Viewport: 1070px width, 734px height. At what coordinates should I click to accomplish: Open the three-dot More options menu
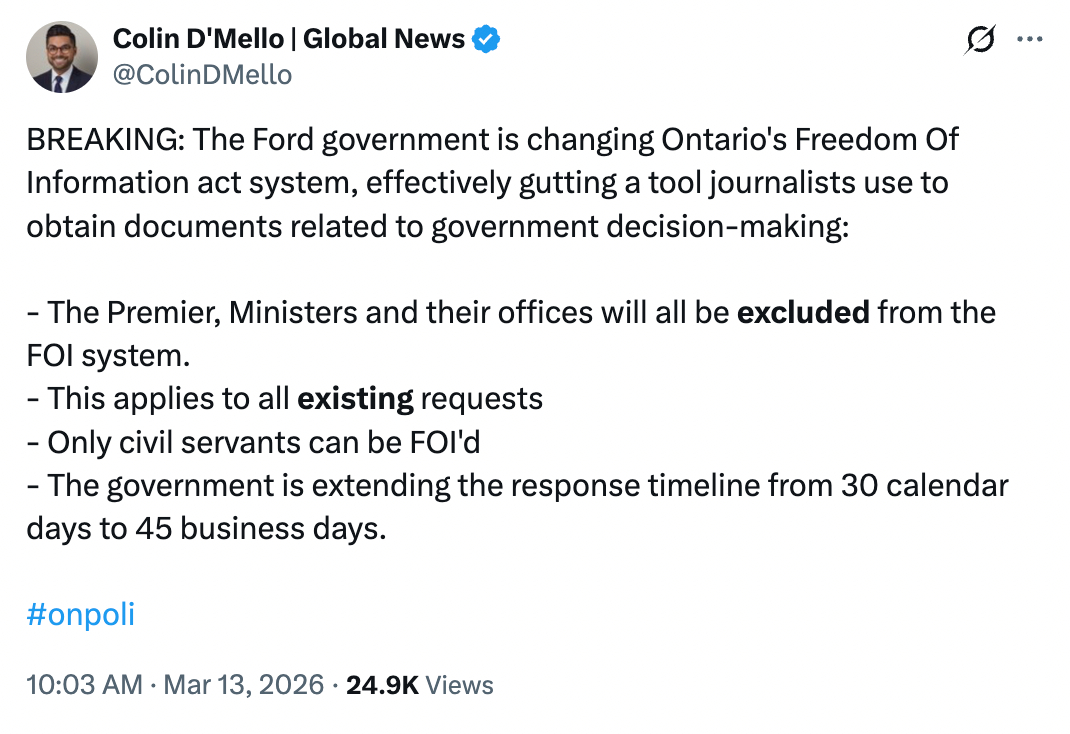pos(1029,39)
